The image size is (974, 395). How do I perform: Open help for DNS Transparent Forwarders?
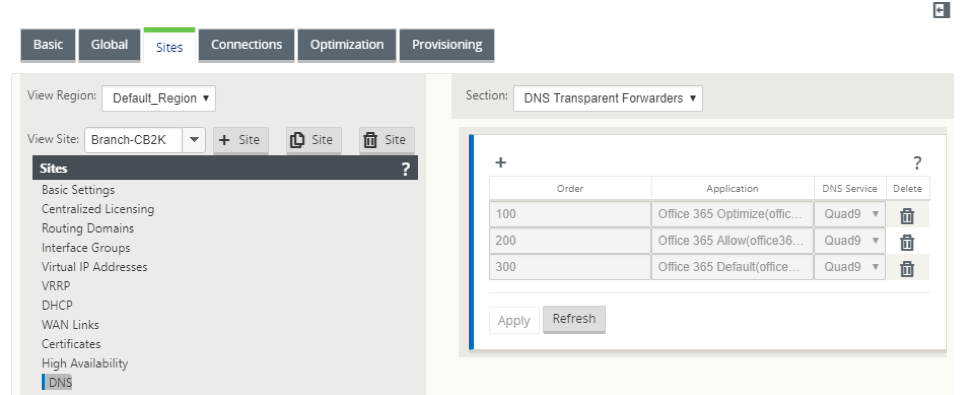(917, 163)
